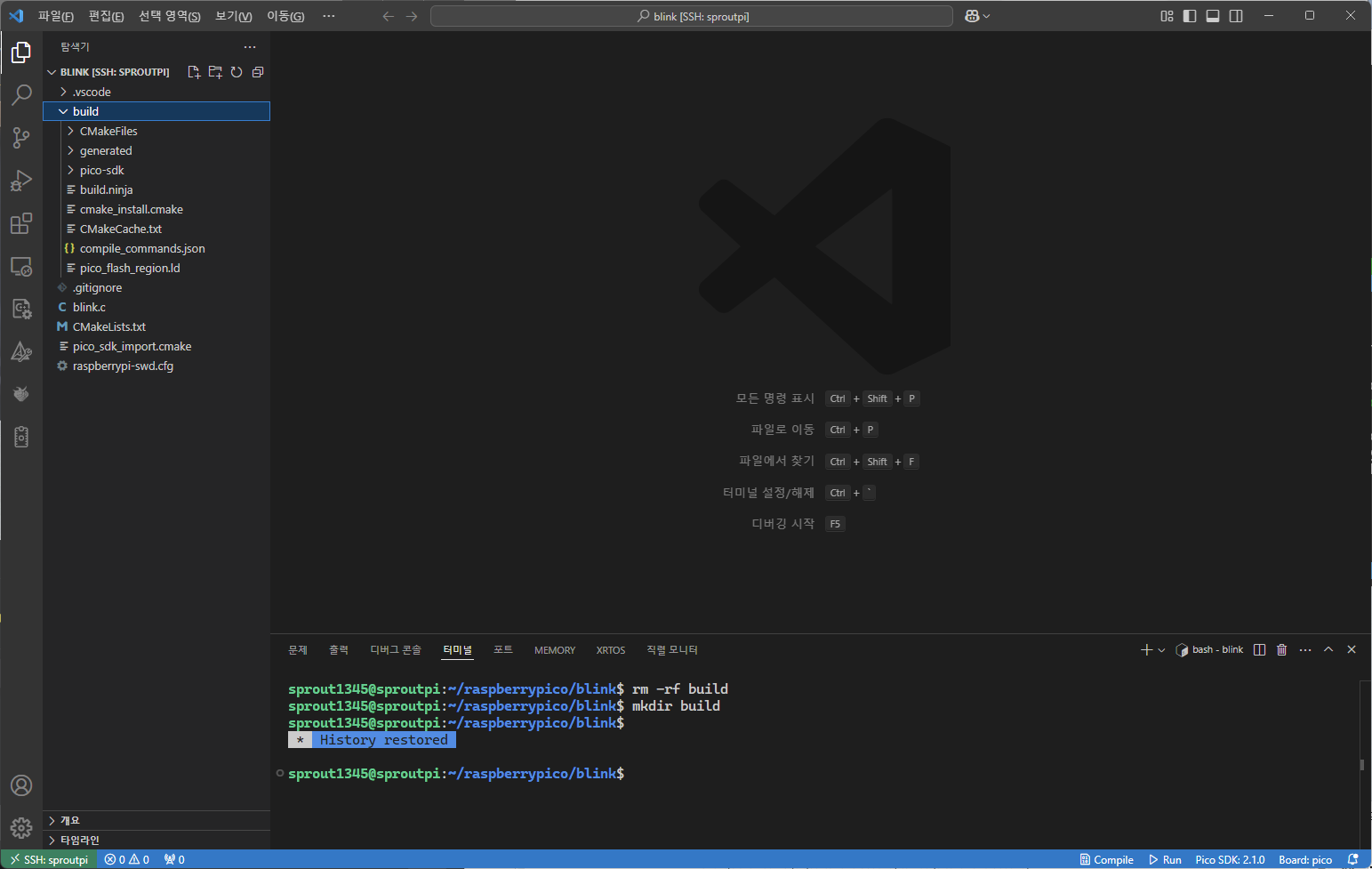Open notifications bell in status bar
Screen dimensions: 1372x869
(1353, 859)
